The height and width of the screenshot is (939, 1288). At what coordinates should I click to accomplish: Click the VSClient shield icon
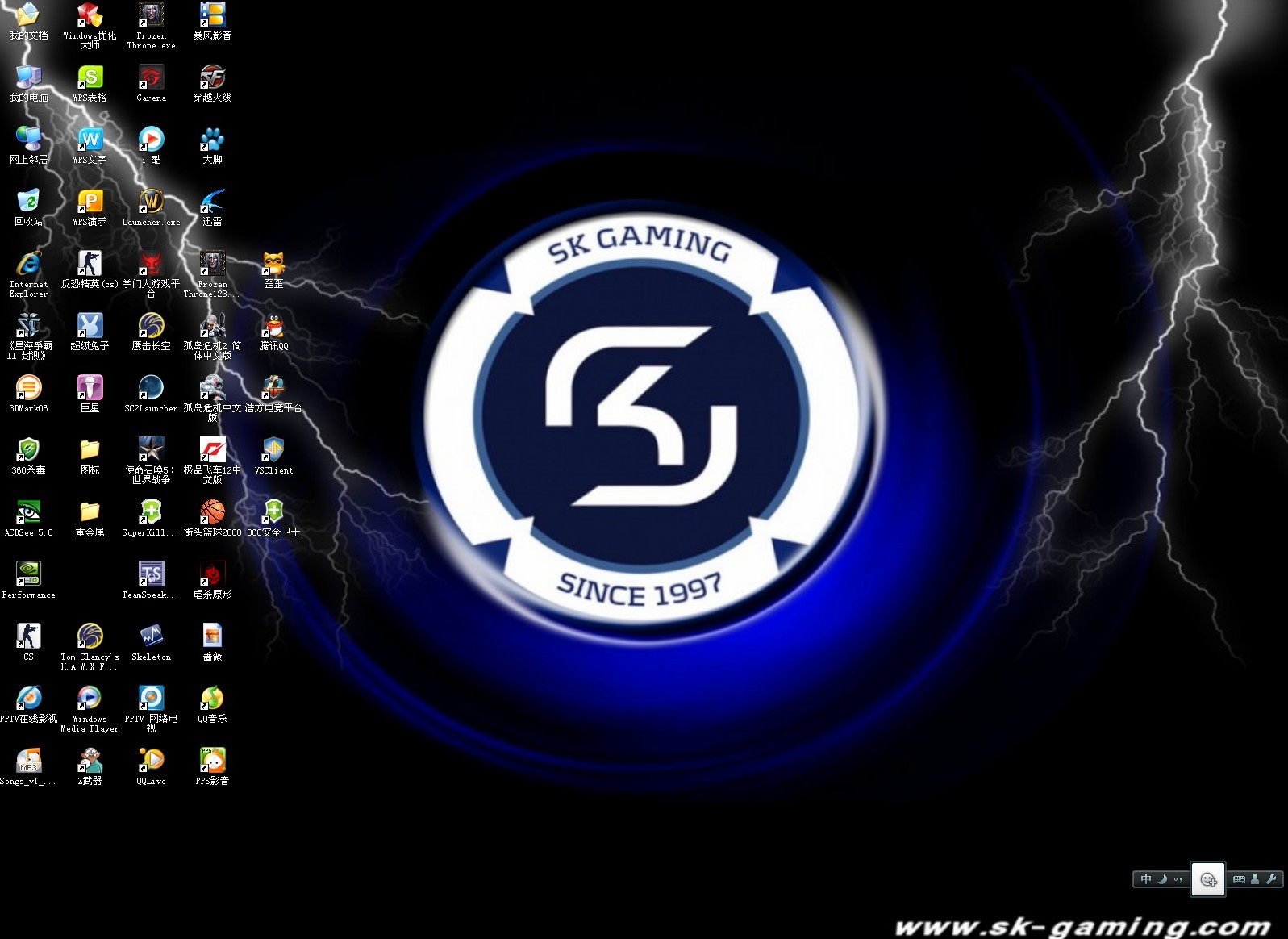pyautogui.click(x=273, y=450)
